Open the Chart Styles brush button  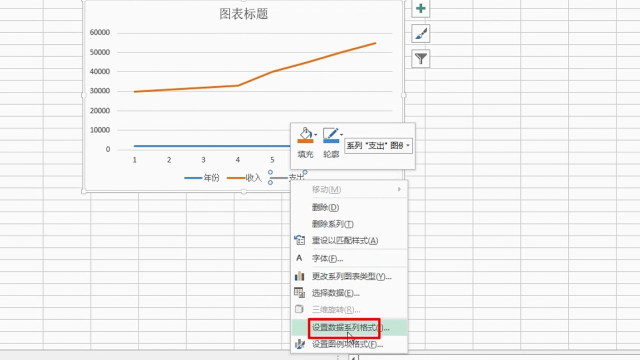click(420, 34)
